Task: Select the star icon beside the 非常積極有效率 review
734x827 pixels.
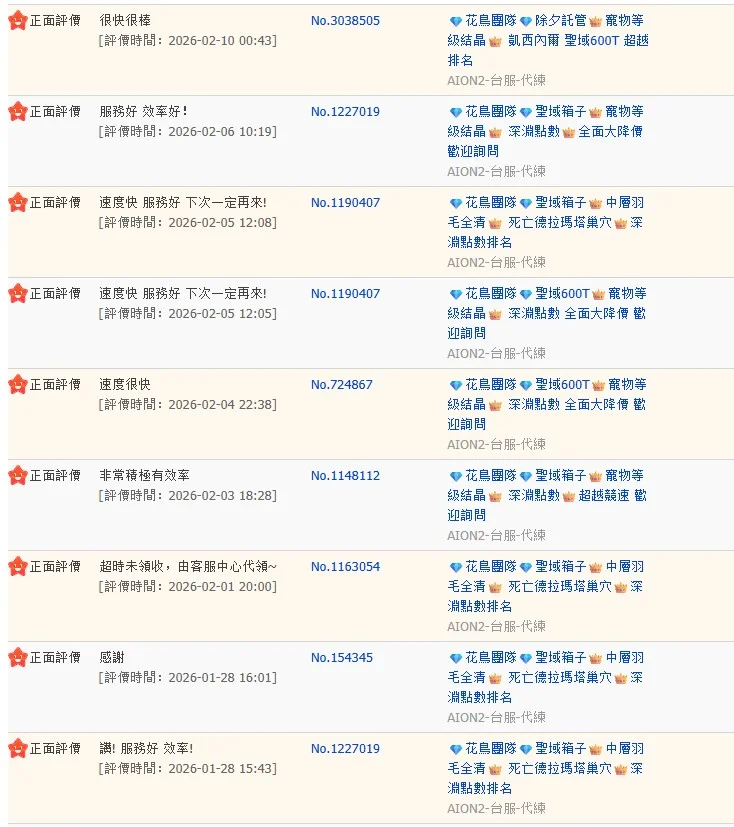Action: tap(17, 475)
